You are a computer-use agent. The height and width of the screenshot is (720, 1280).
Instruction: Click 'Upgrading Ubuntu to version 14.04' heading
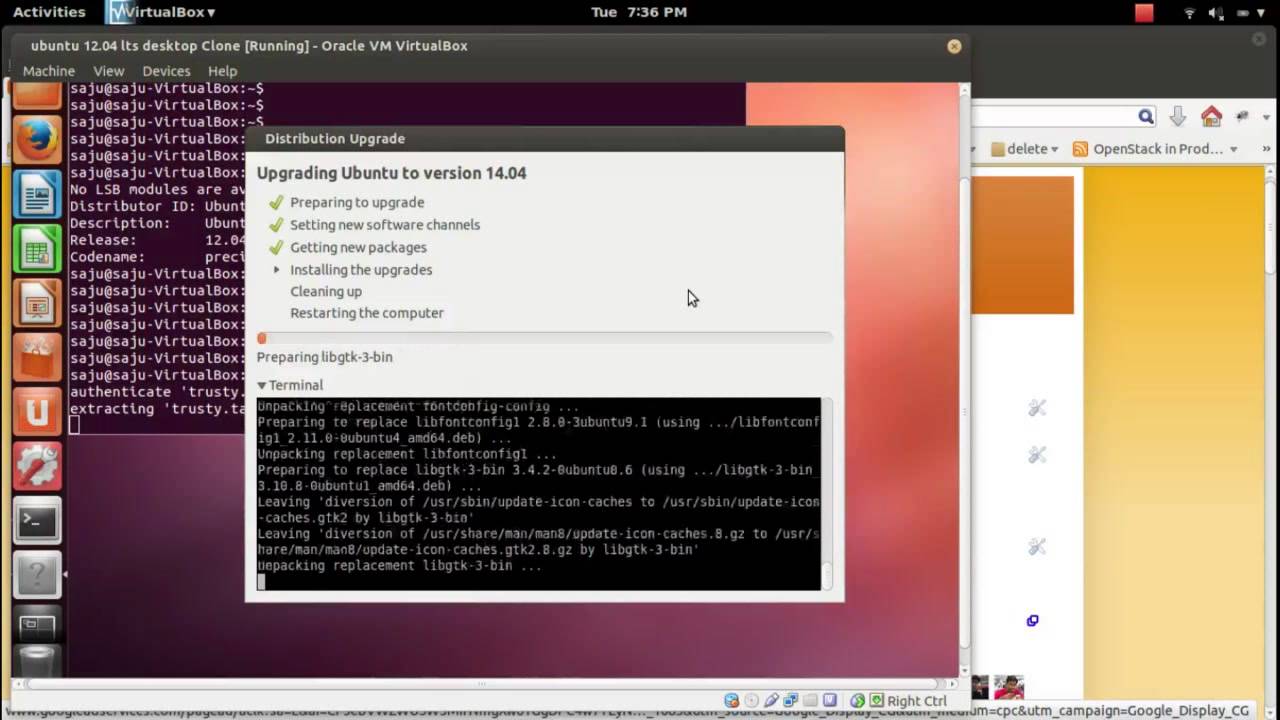click(x=391, y=173)
